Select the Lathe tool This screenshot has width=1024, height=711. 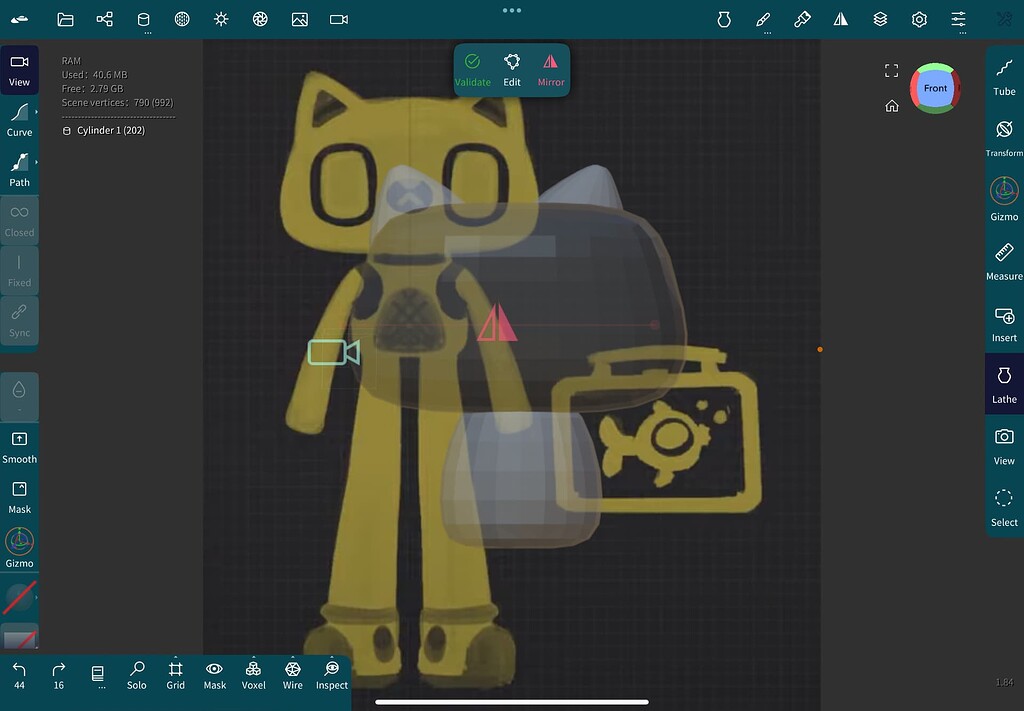pos(1003,383)
